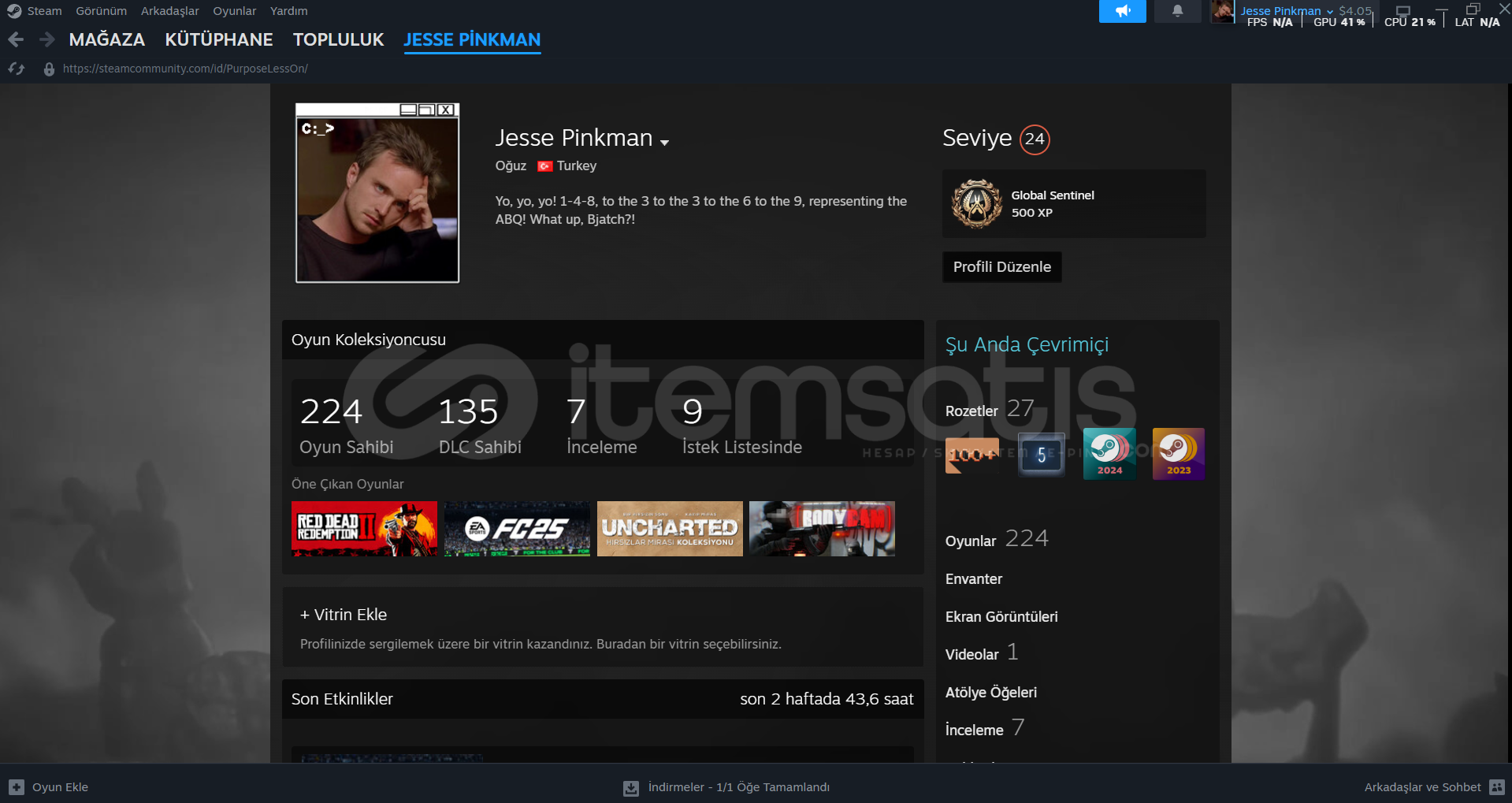The width and height of the screenshot is (1512, 803).
Task: Open Uncharted collection thumbnail
Action: pyautogui.click(x=670, y=529)
